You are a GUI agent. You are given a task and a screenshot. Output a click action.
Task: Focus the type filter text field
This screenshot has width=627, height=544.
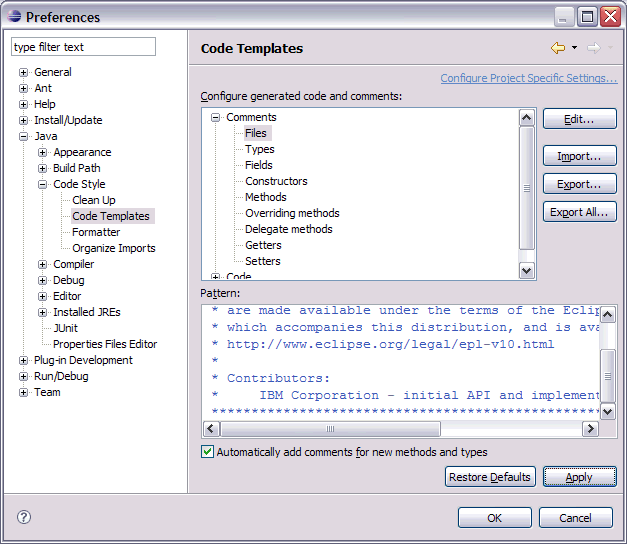[x=83, y=47]
